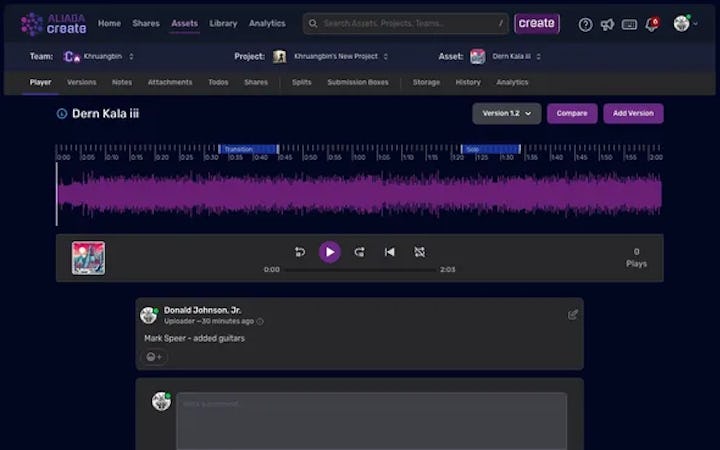This screenshot has height=450, width=720.
Task: Expand the Asset selector dropdown
Action: 538,56
